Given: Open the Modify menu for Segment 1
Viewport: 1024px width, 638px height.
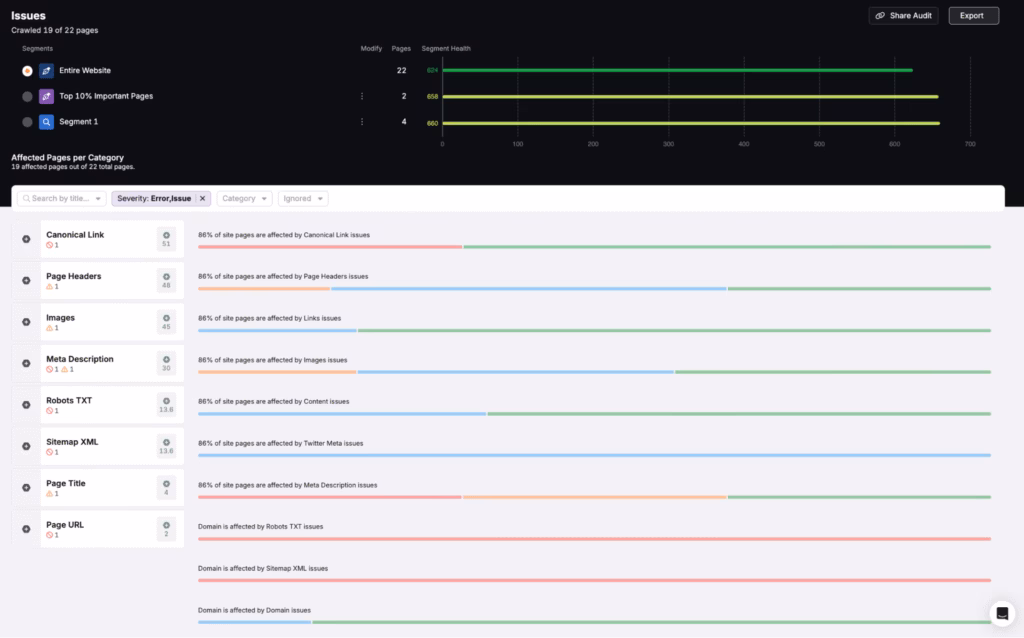Looking at the screenshot, I should tap(362, 121).
